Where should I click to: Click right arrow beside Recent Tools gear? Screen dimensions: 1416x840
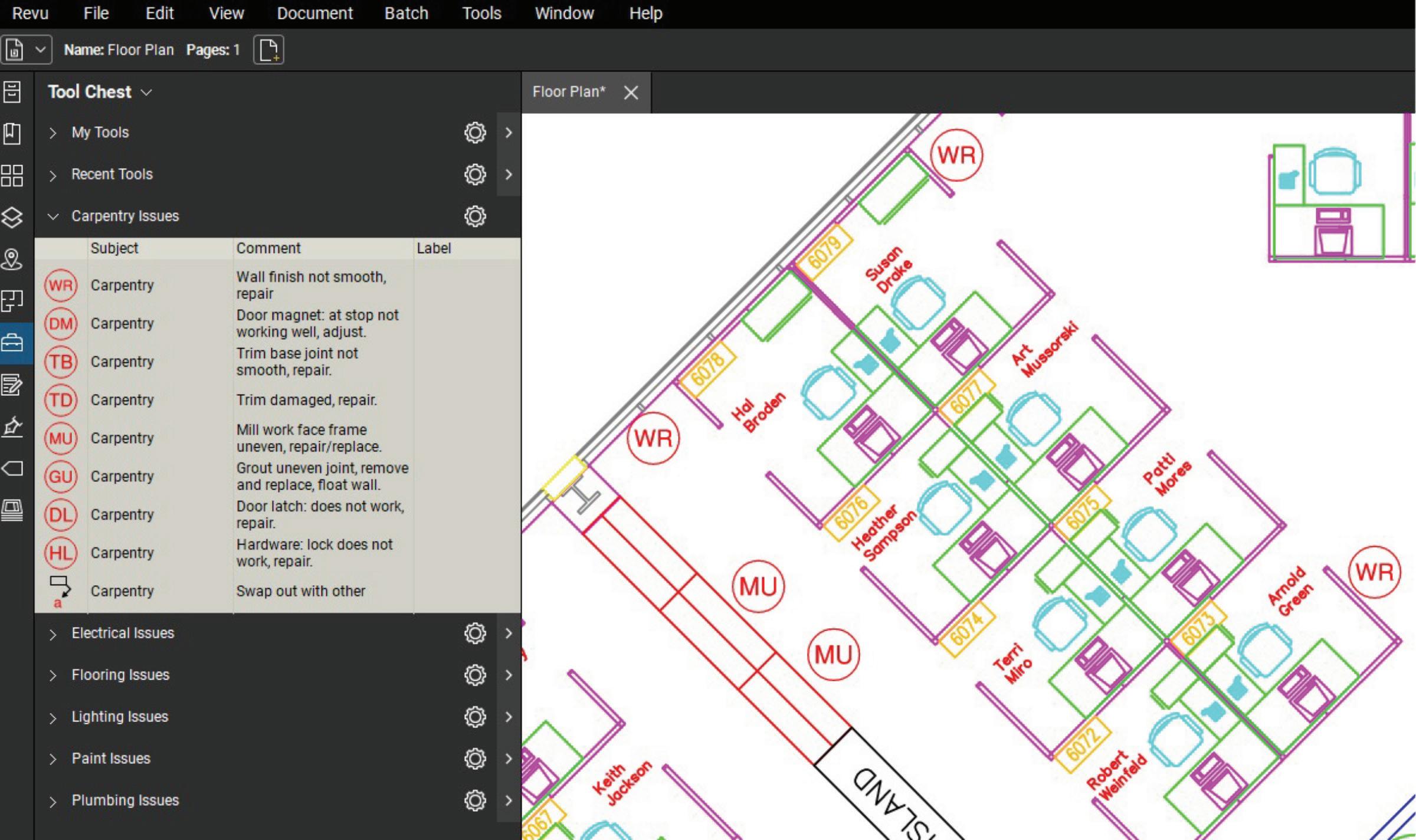[x=509, y=175]
